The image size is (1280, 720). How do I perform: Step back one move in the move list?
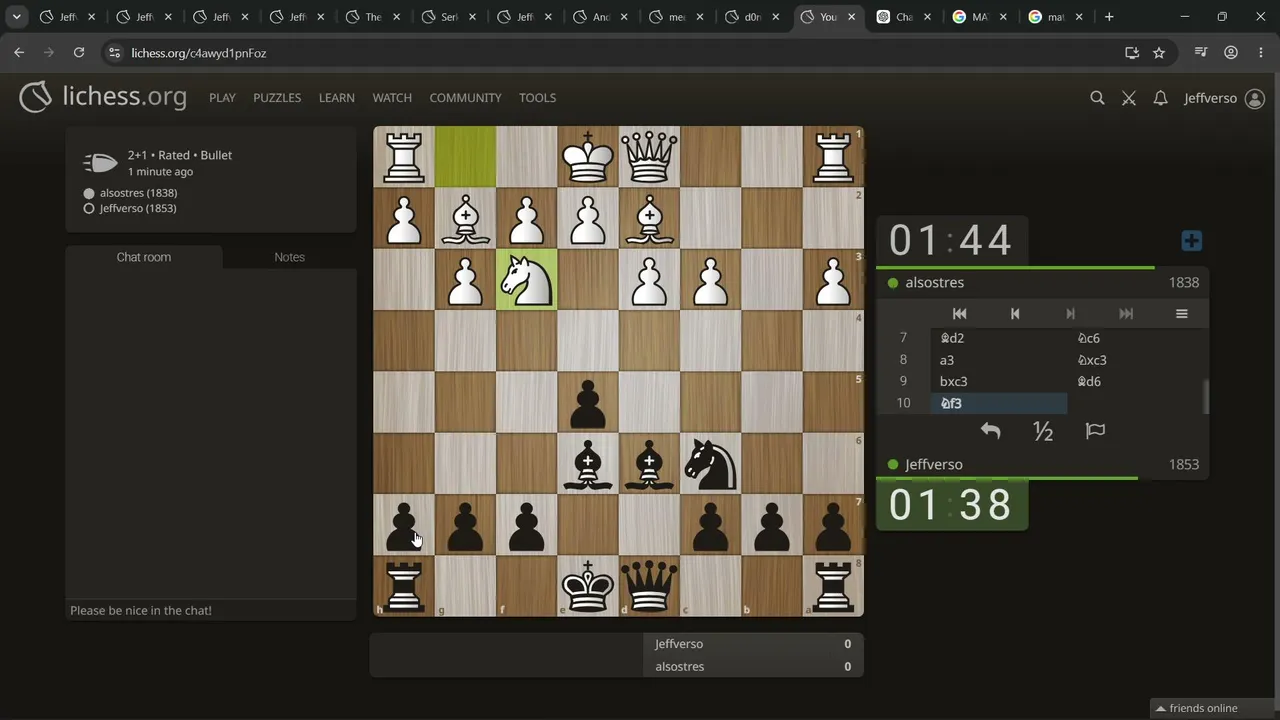point(1015,314)
